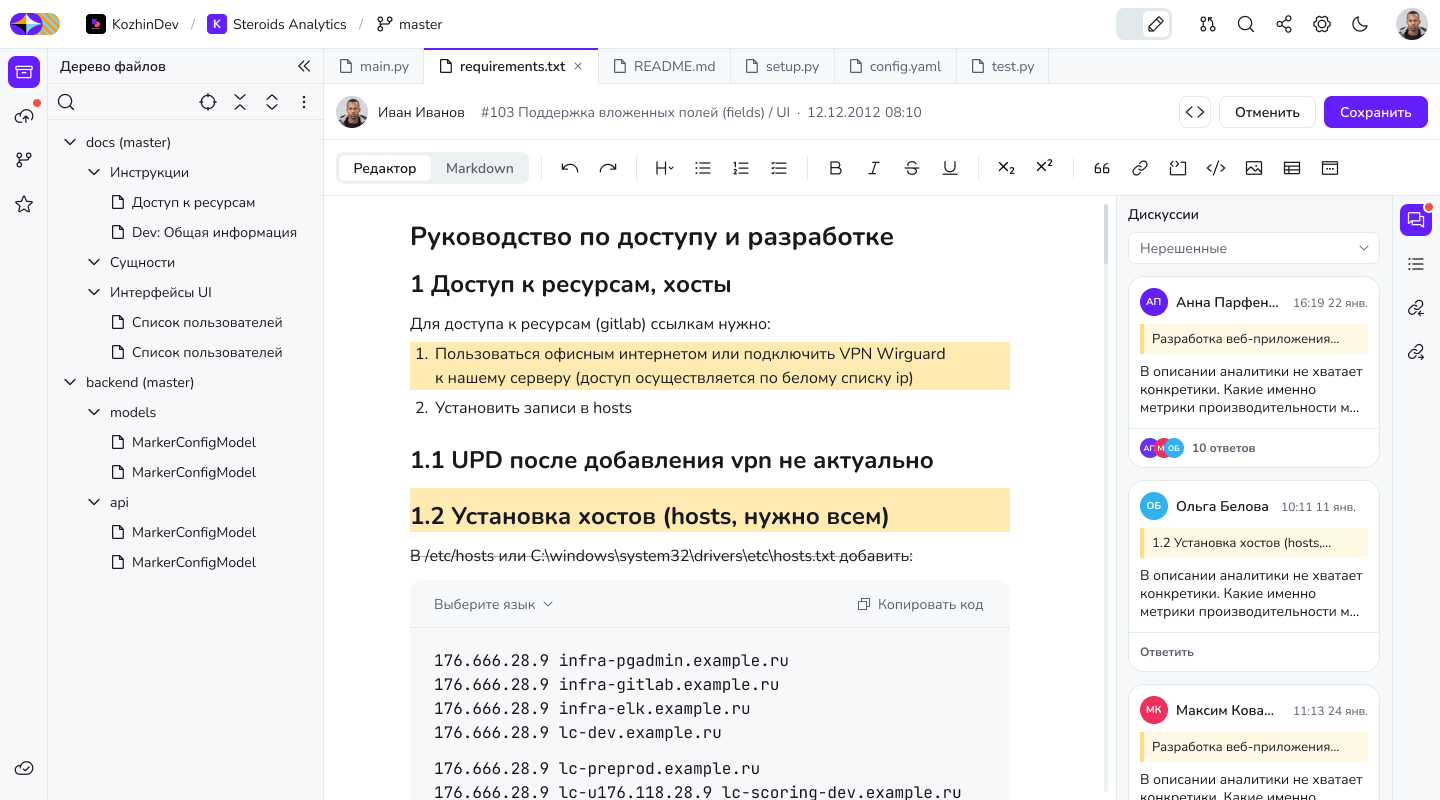Locate current file in tree

tap(208, 102)
